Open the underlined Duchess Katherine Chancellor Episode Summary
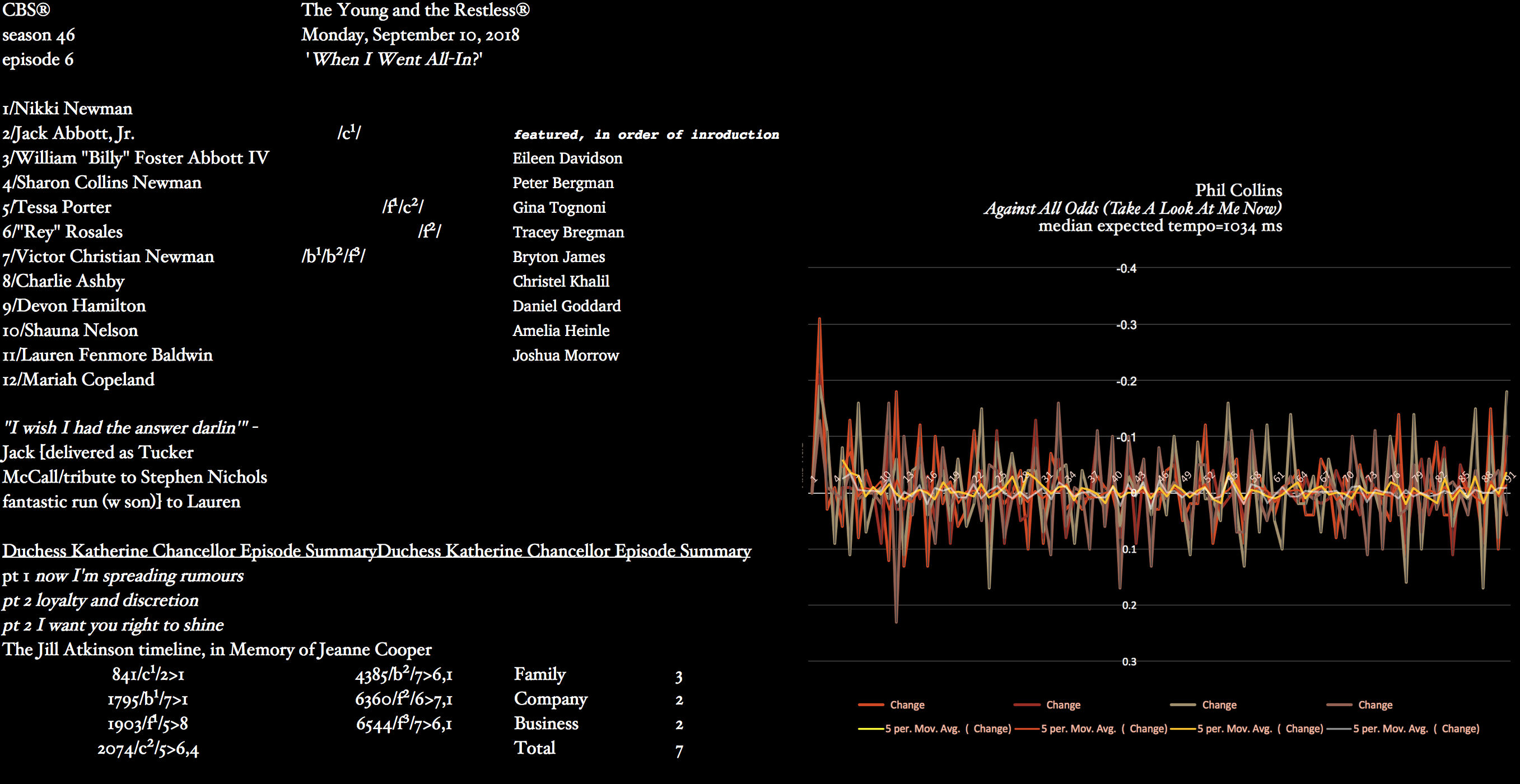Viewport: 1520px width, 784px height. coord(189,550)
